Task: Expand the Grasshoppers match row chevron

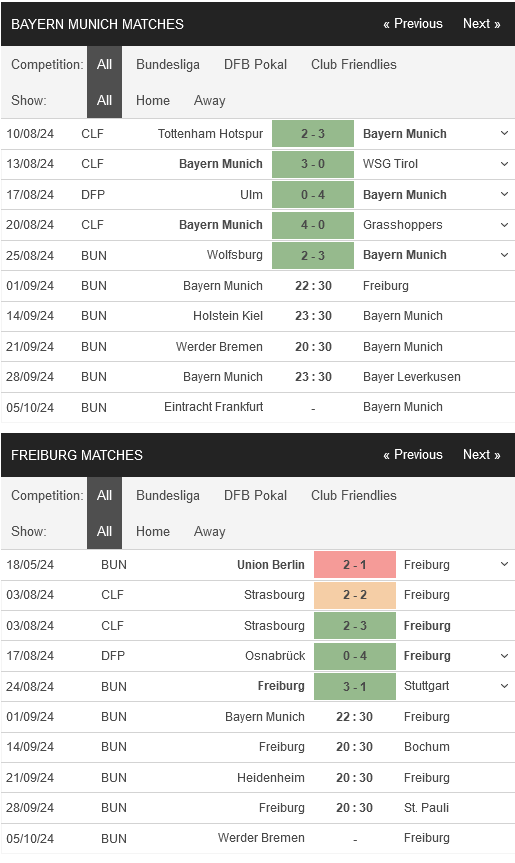Action: pos(504,225)
